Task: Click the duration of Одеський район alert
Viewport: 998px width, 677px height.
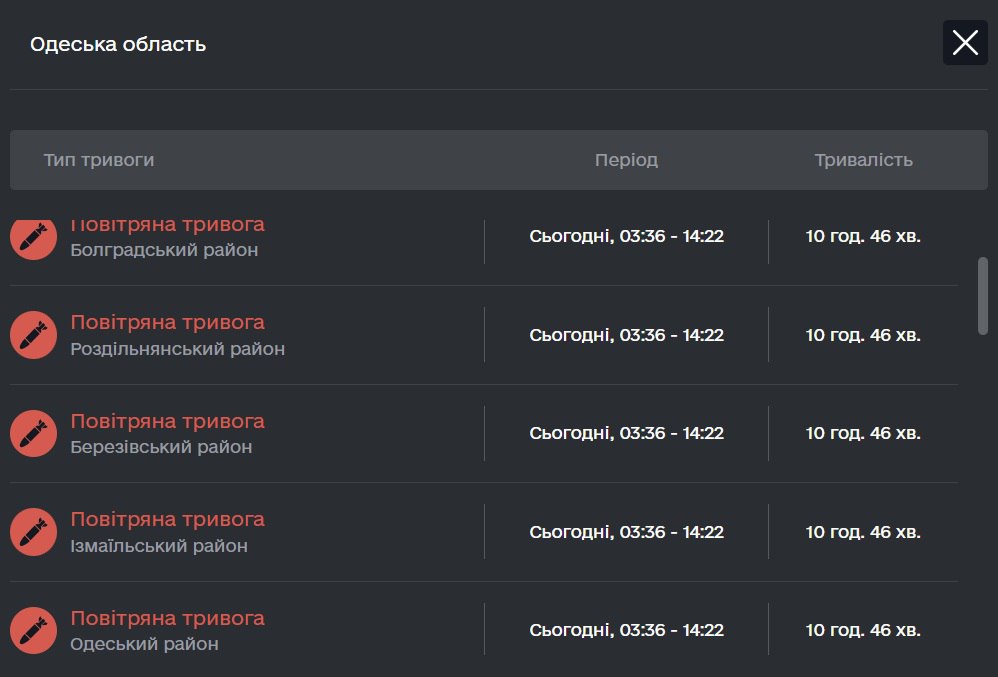Action: (863, 630)
